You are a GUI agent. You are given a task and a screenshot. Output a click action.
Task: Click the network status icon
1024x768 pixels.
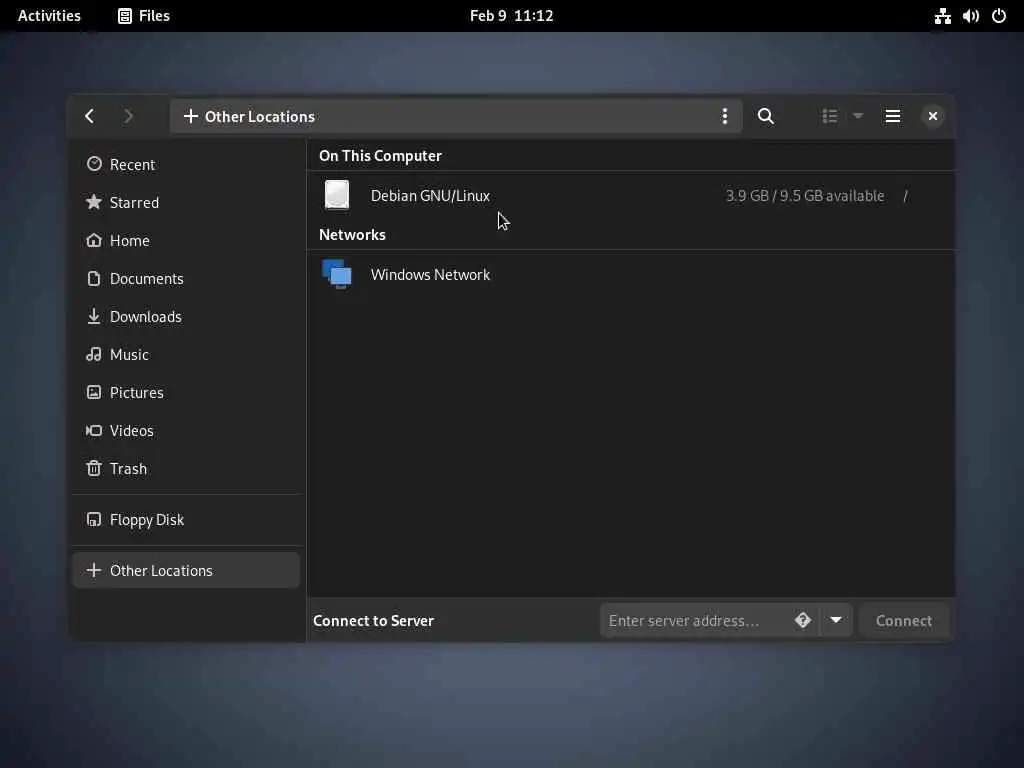[x=942, y=16]
